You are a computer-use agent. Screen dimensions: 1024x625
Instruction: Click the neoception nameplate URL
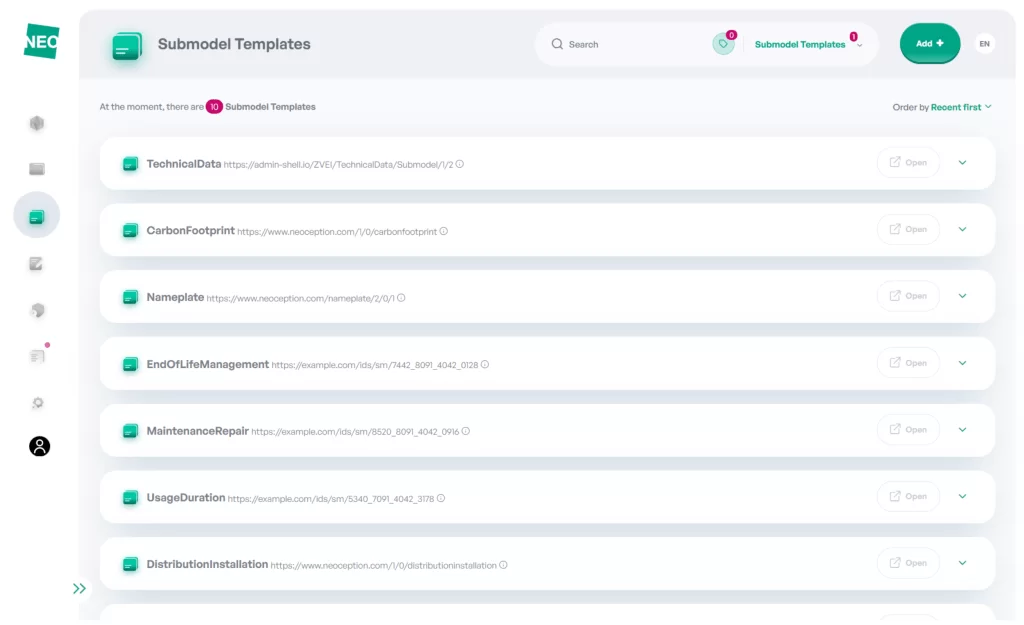tap(300, 298)
